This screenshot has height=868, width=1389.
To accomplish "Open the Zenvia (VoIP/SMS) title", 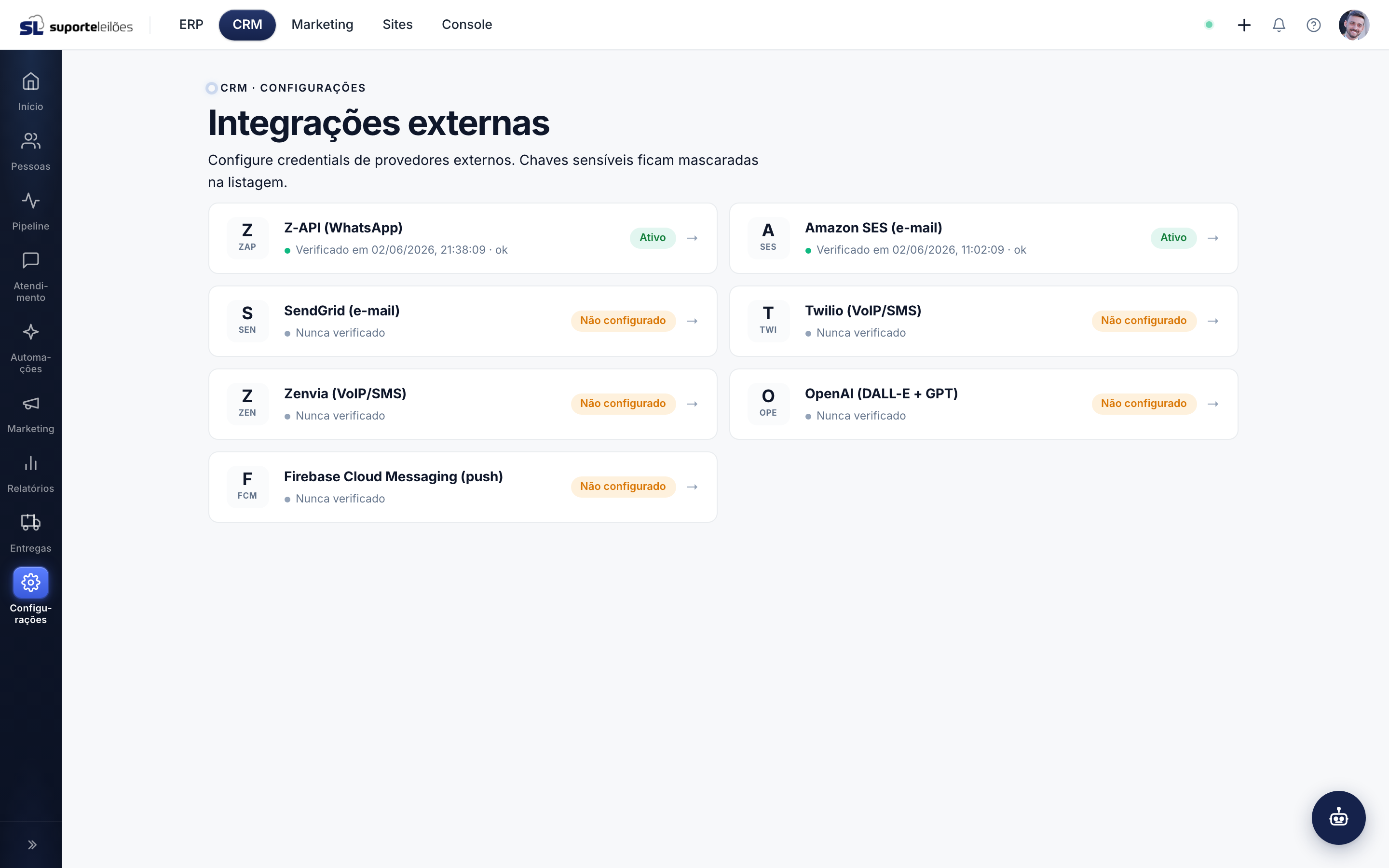I will pos(345,394).
